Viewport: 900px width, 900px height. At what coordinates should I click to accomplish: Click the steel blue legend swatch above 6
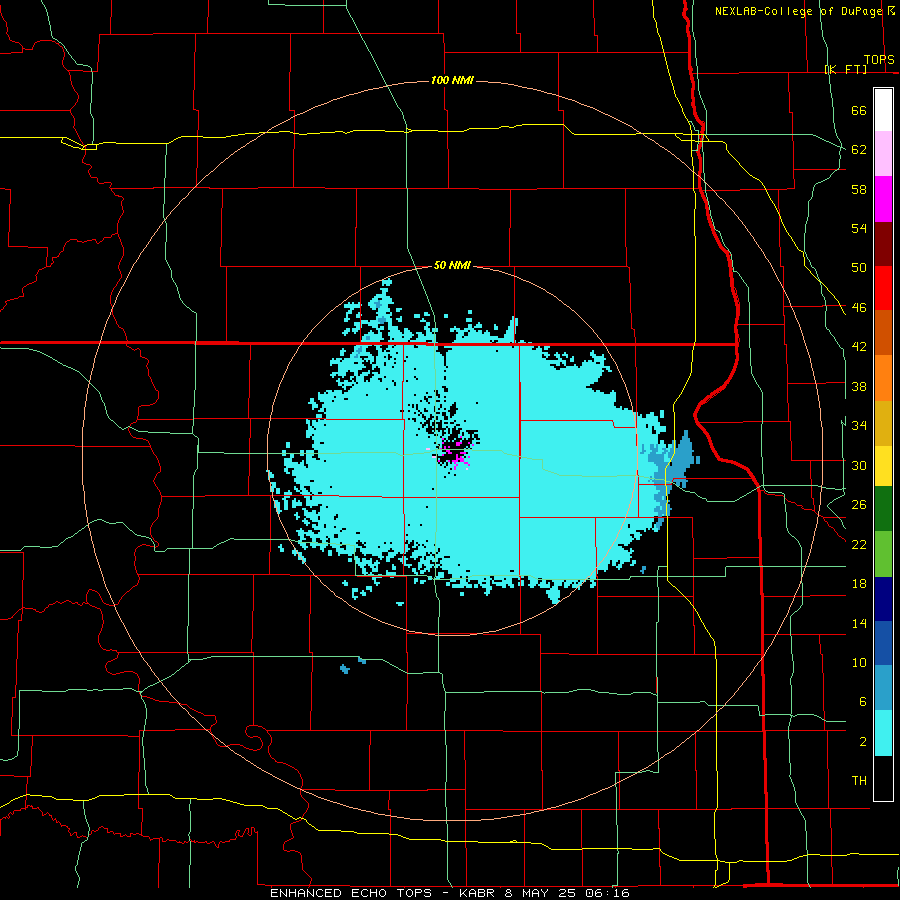(883, 688)
